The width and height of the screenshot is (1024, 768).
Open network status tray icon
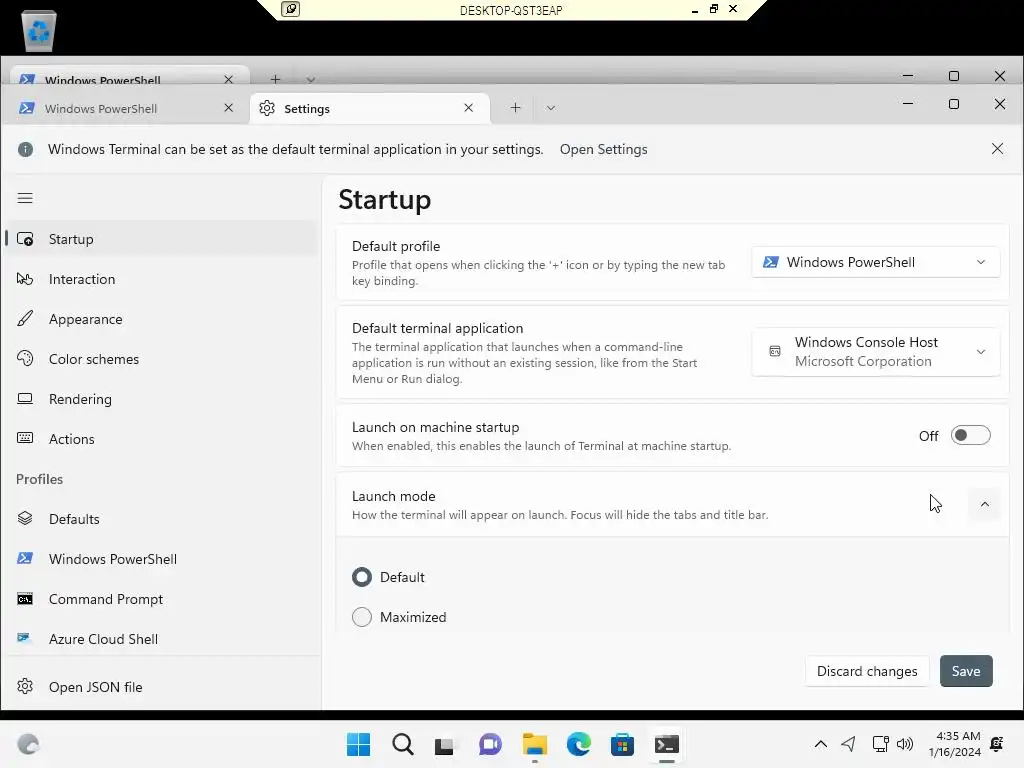pos(880,744)
